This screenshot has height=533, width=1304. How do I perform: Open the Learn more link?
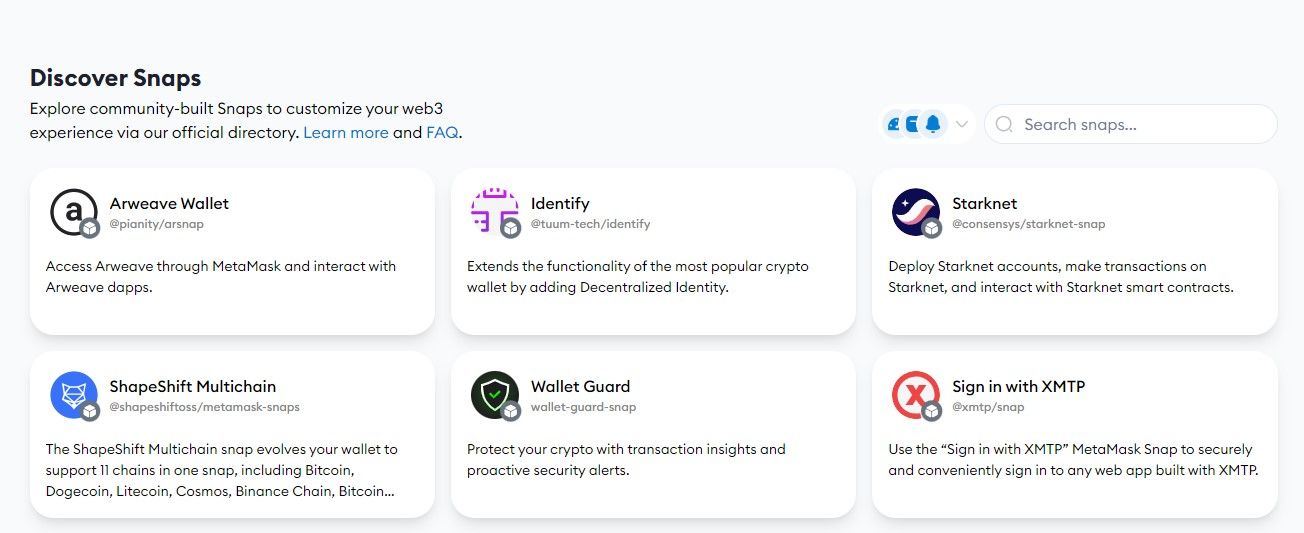point(346,132)
